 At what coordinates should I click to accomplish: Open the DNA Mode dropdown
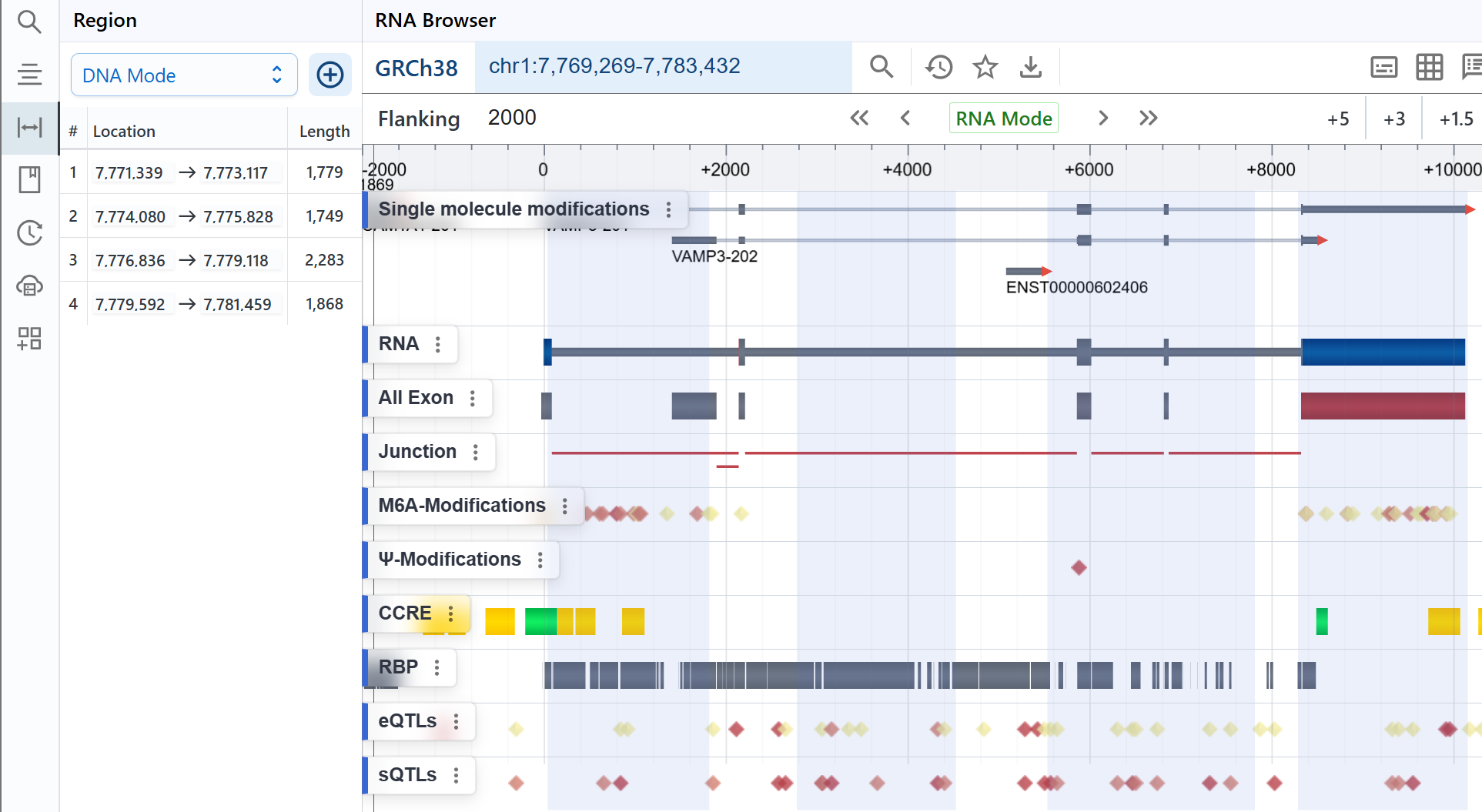click(x=184, y=75)
